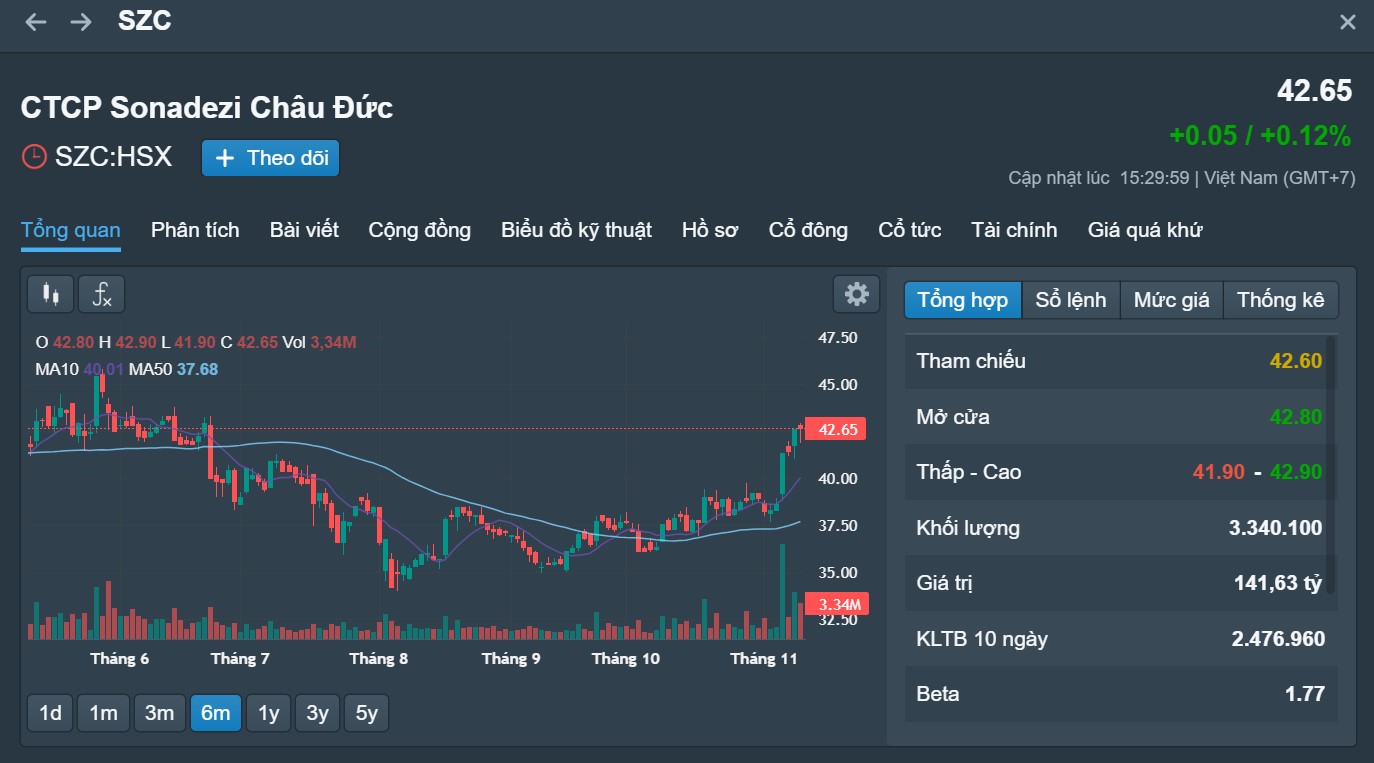Open the Cộng đồng tab
Viewport: 1374px width, 763px height.
tap(420, 230)
